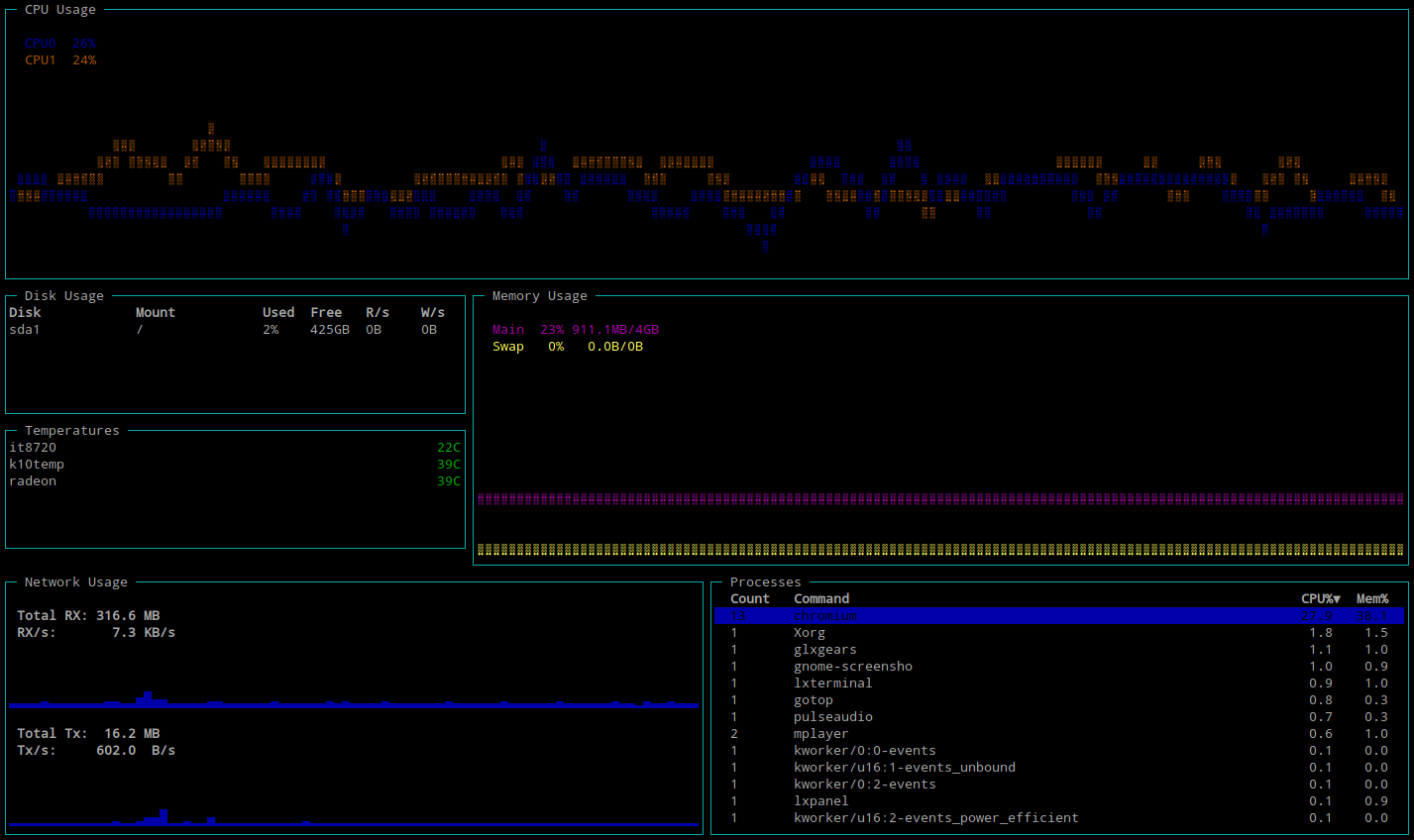Select the kworker/u16:1-events_unbound process
Viewport: 1414px width, 840px height.
point(1059,768)
